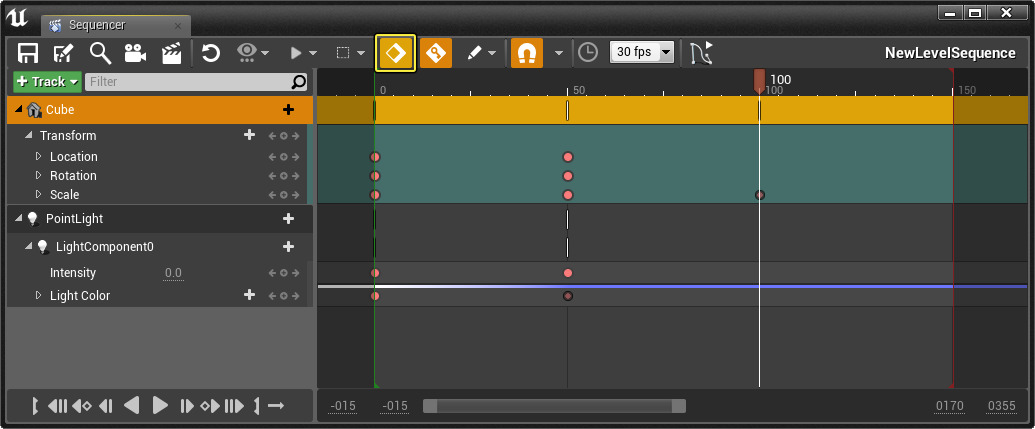Click the Restore State circular arrow icon
Image resolution: width=1035 pixels, height=429 pixels.
coord(211,53)
